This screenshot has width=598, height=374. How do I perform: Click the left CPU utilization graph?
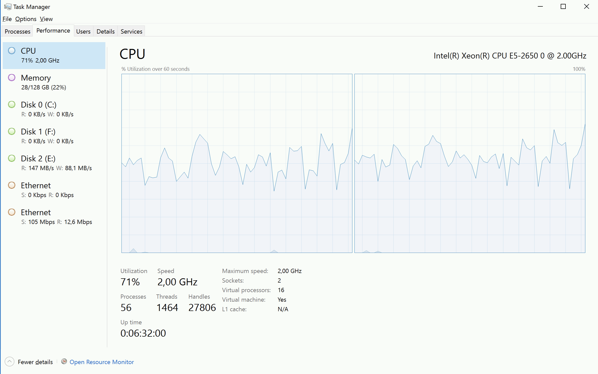237,163
